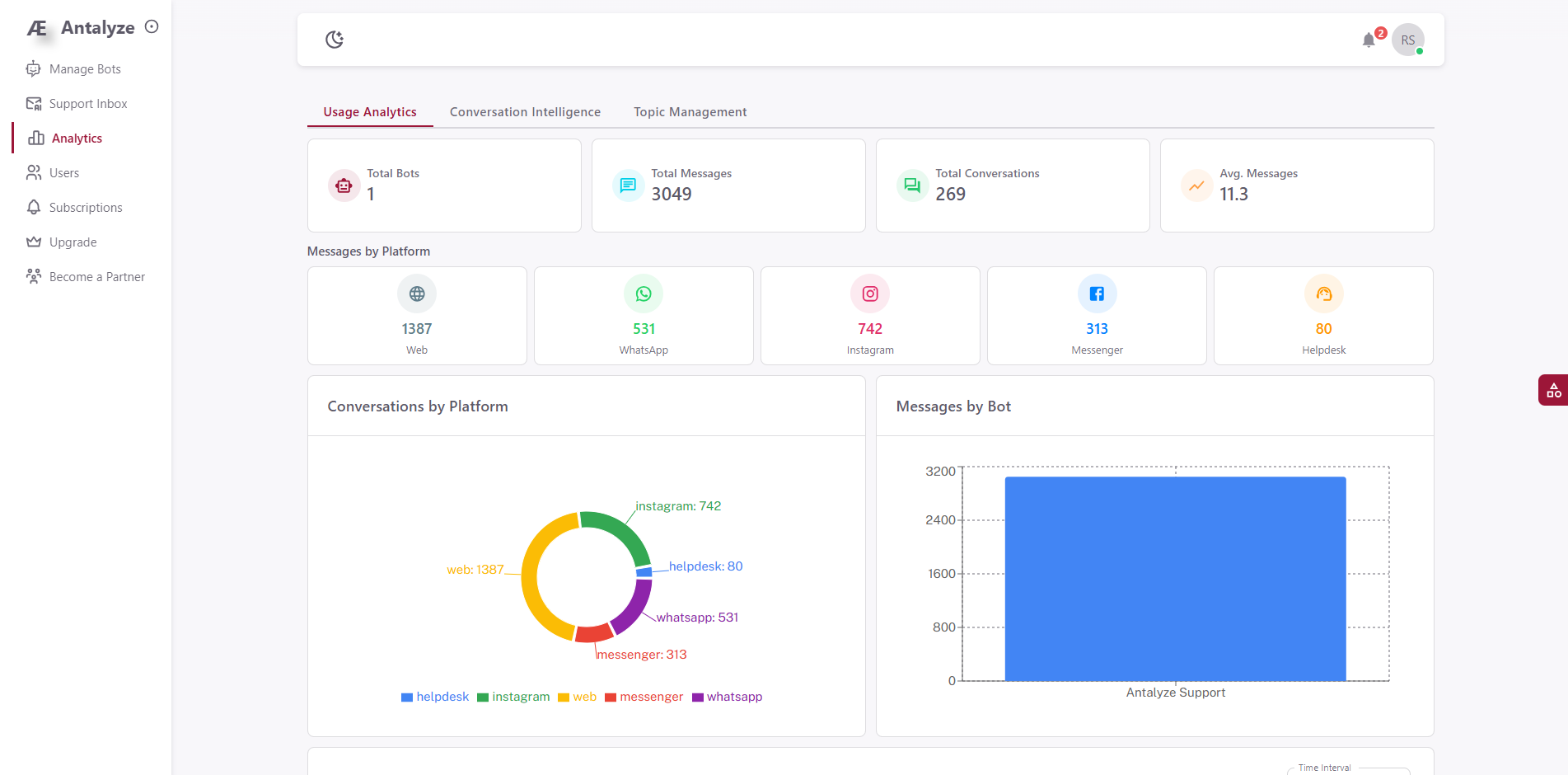This screenshot has width=1568, height=775.
Task: Toggle the helpdesk legend swatch in donut chart
Action: [407, 697]
